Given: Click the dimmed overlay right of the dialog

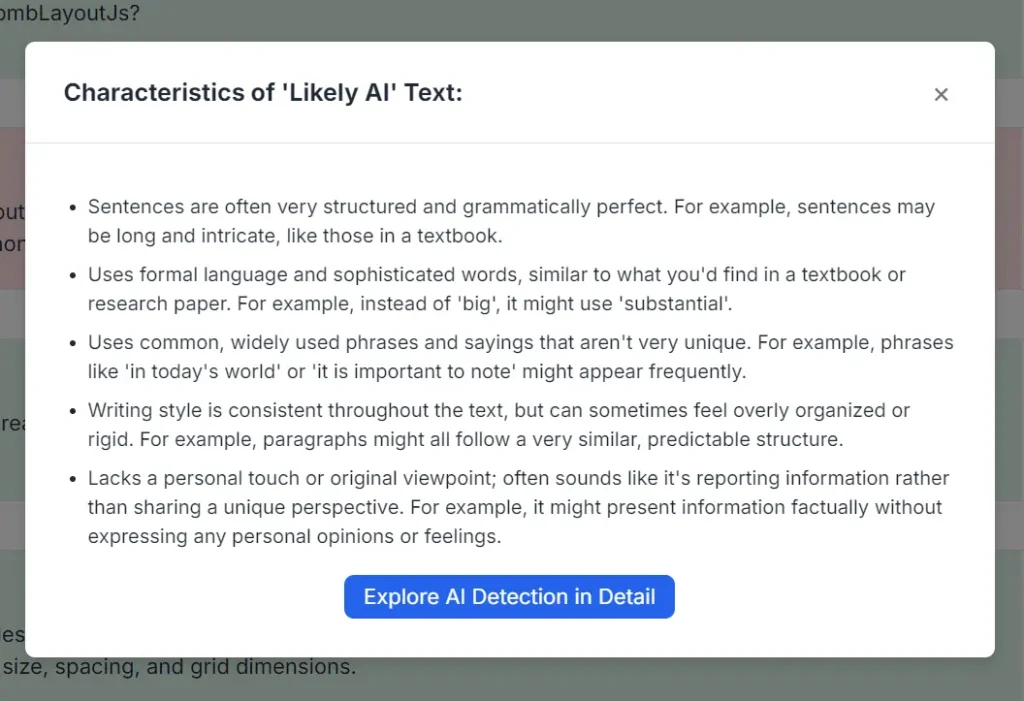Looking at the screenshot, I should 1012,350.
